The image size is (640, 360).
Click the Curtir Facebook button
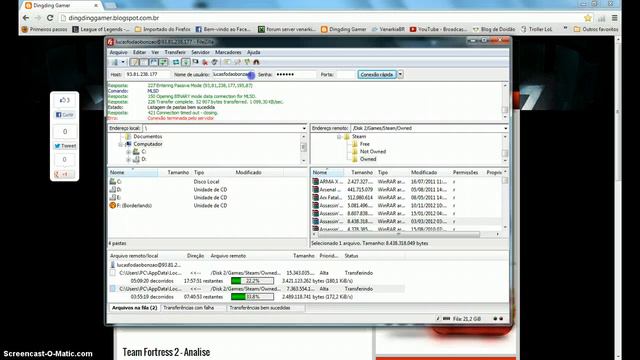[64, 115]
